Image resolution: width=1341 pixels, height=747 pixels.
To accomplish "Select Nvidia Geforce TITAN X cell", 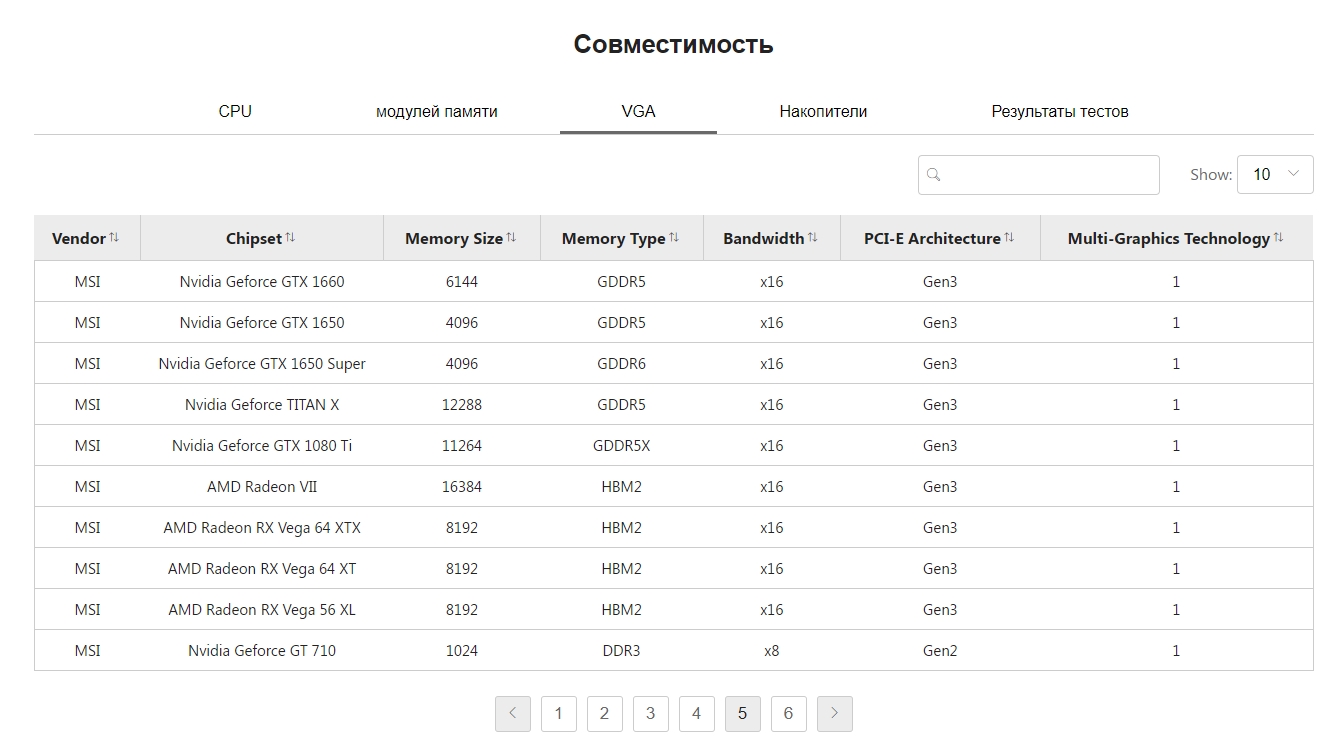I will (262, 405).
